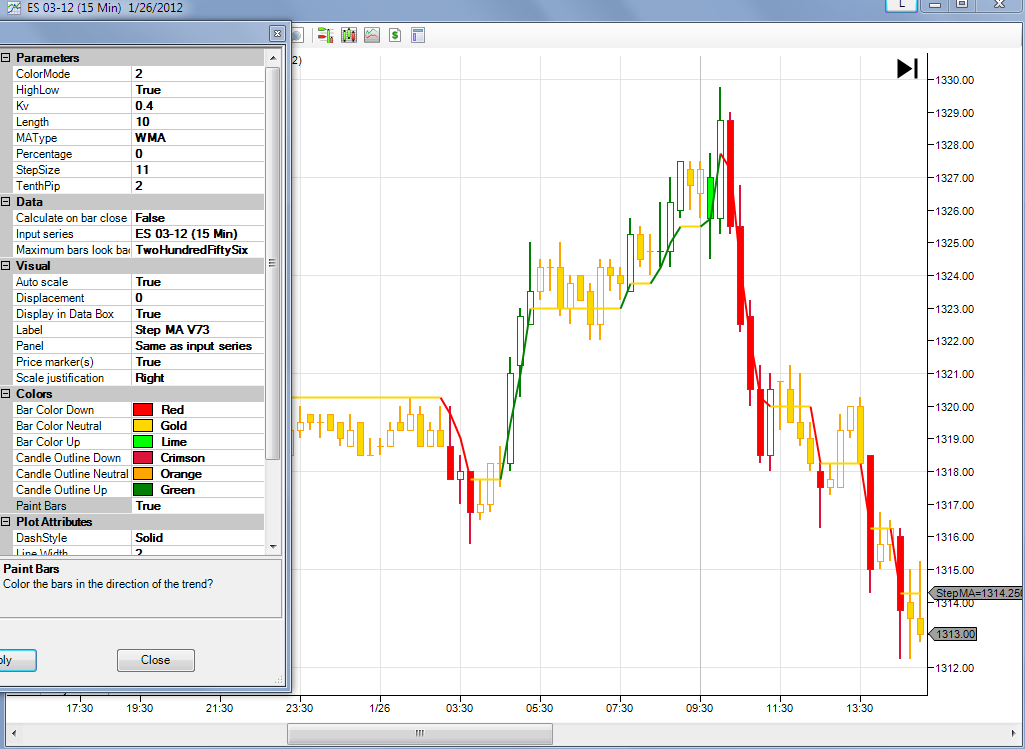Click 1313.00 last price marker
Image resolution: width=1025 pixels, height=749 pixels.
click(x=953, y=634)
